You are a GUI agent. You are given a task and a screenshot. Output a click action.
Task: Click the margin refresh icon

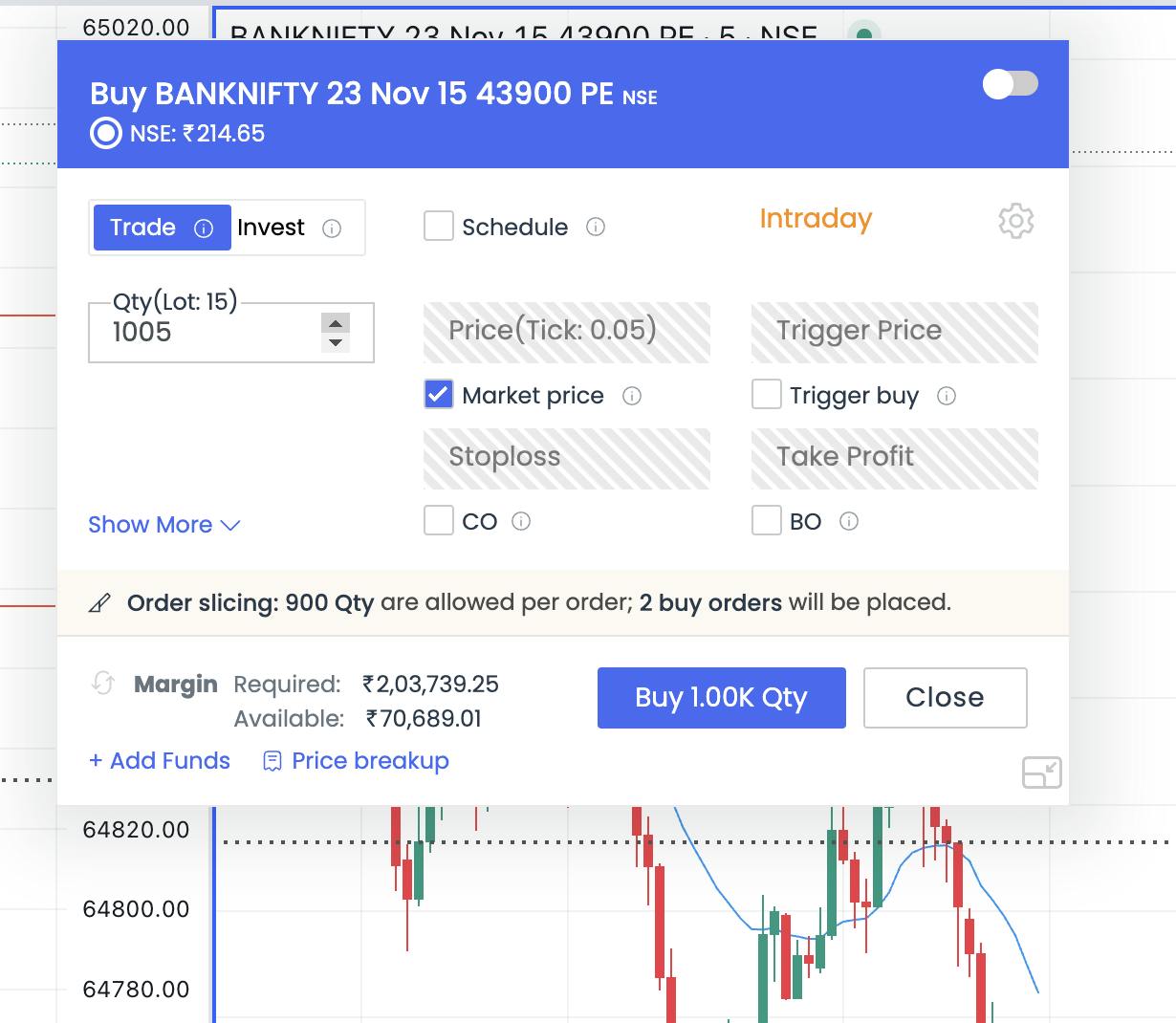click(103, 684)
